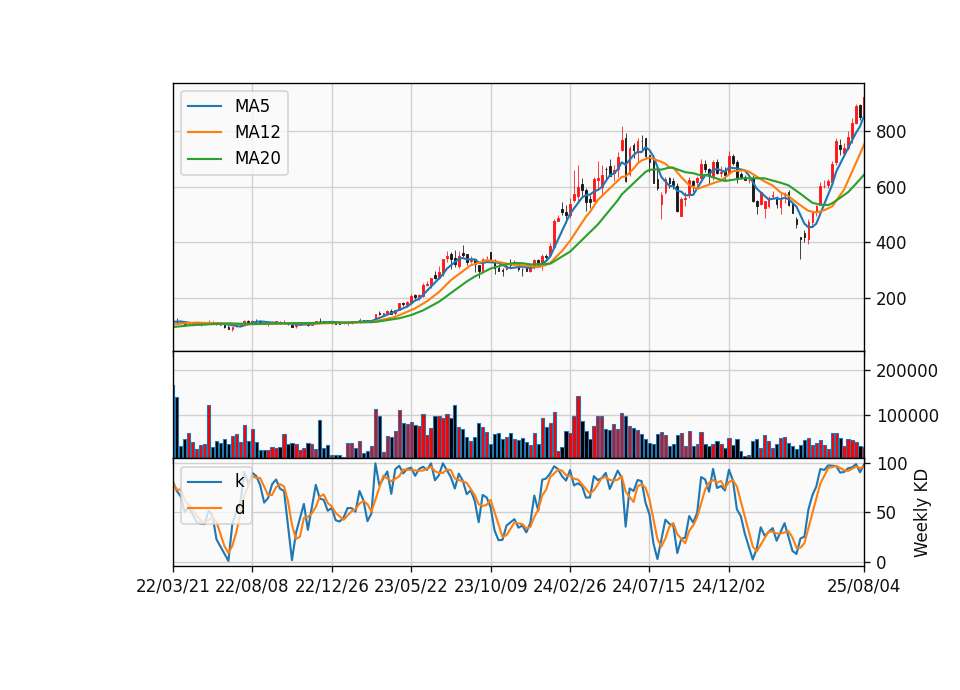Click the 0 tick on KD axis

point(881,563)
